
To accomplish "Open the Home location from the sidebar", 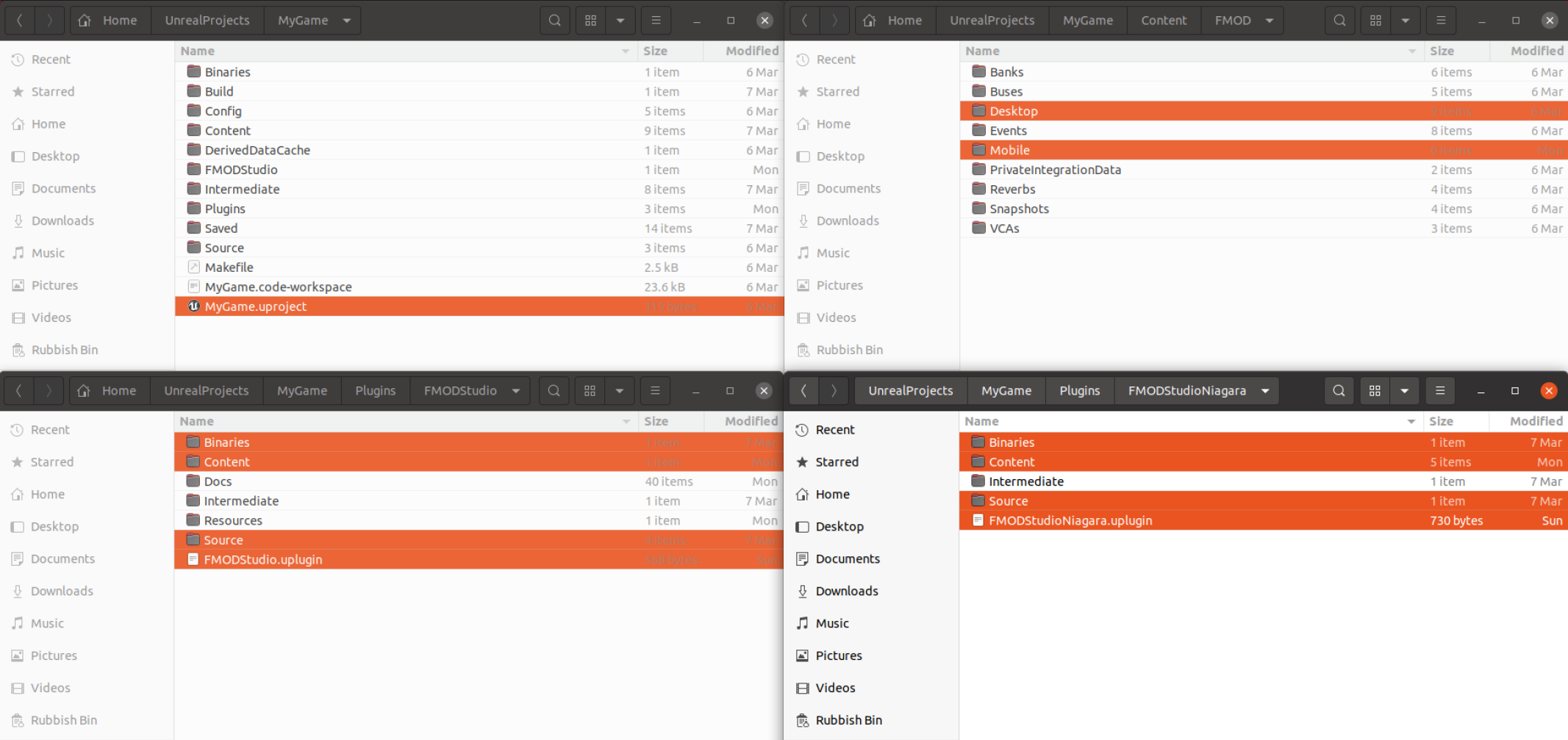I will pos(49,123).
